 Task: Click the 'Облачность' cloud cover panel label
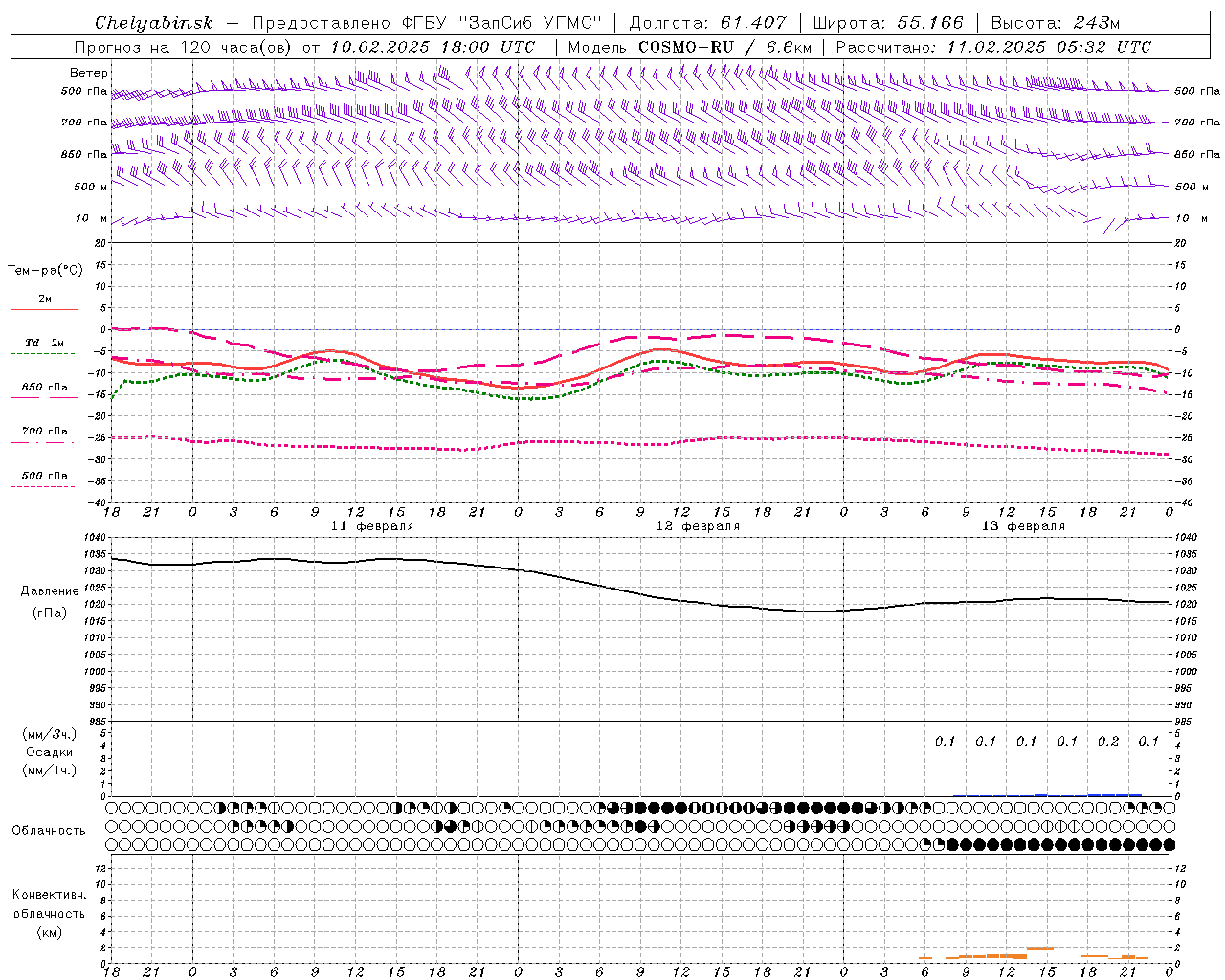coord(49,831)
